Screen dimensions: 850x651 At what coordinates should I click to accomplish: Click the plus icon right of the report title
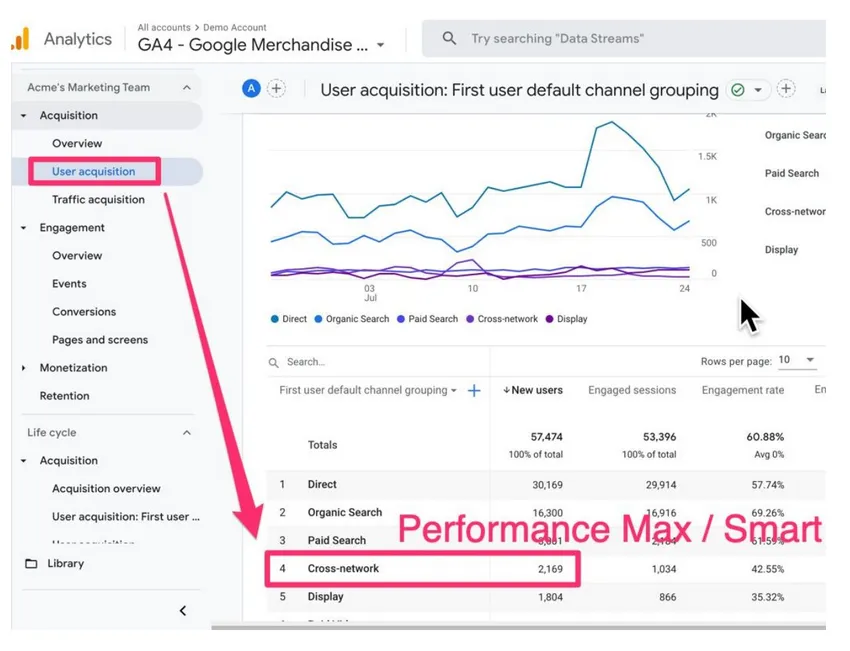pyautogui.click(x=786, y=89)
